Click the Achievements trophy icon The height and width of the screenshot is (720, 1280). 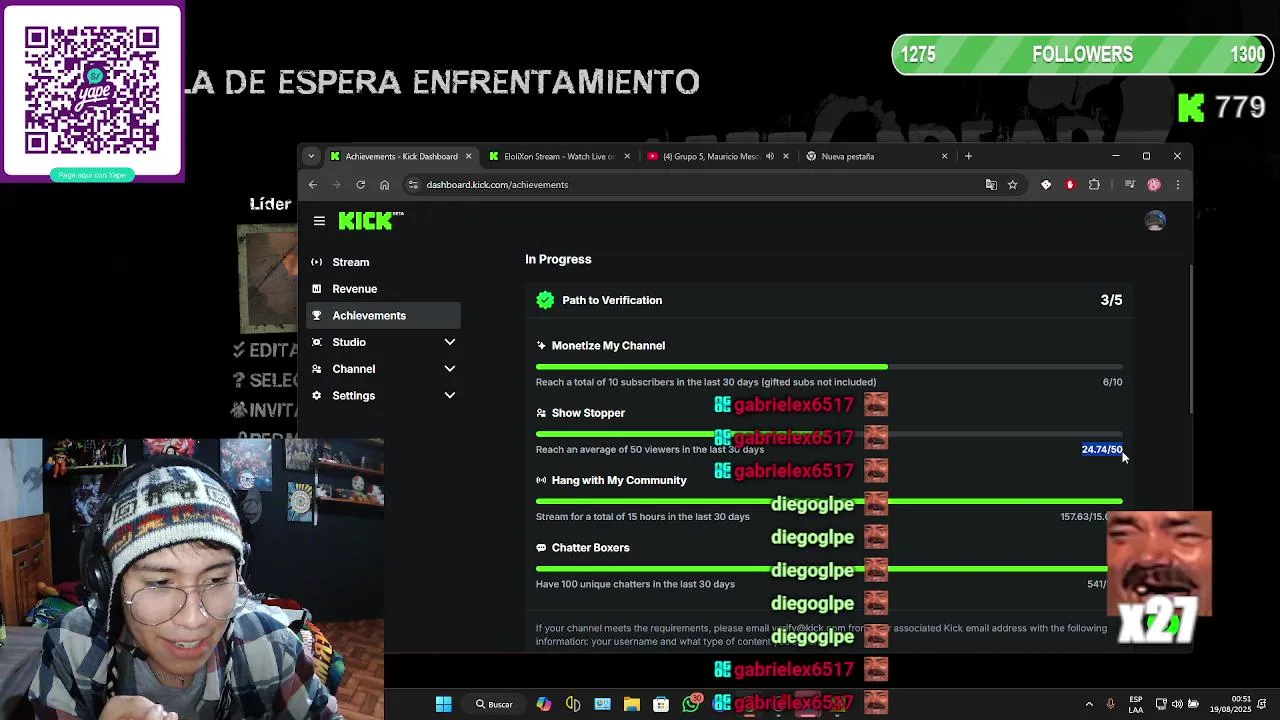tap(317, 315)
